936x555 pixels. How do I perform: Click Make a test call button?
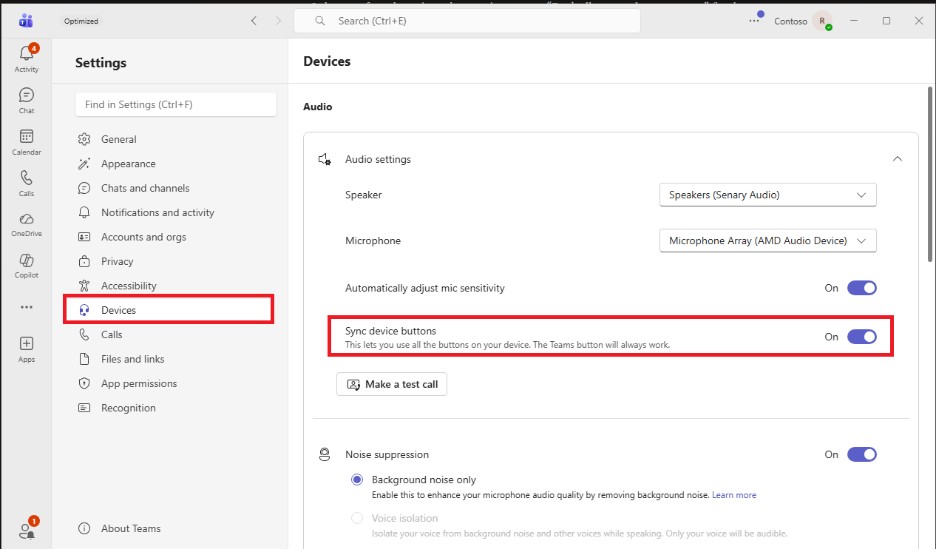392,384
